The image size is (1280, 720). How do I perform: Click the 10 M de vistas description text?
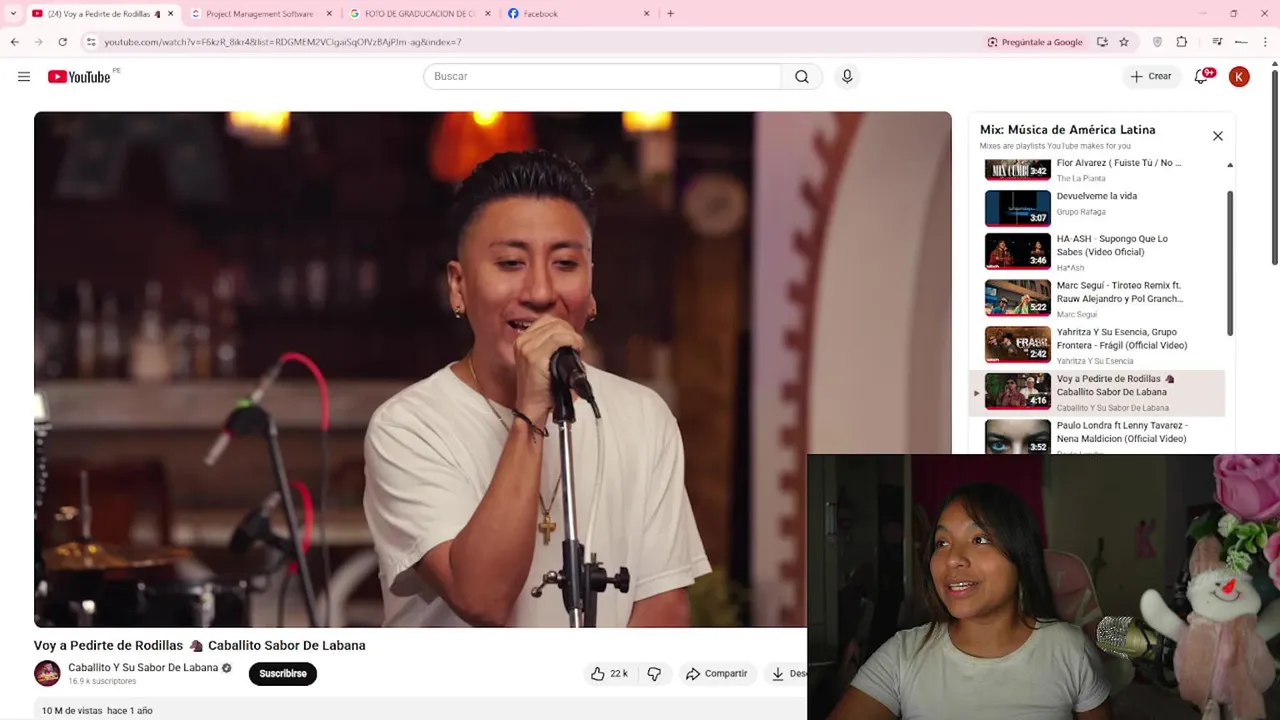[x=97, y=711]
